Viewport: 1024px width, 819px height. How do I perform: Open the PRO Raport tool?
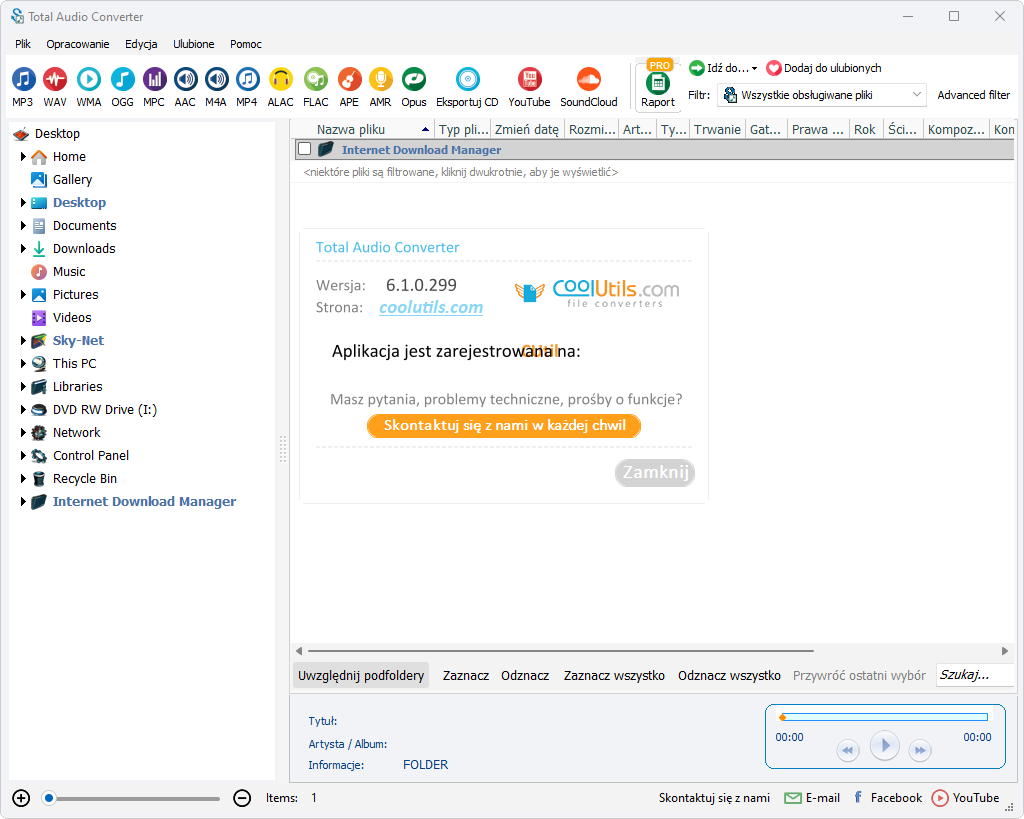658,85
